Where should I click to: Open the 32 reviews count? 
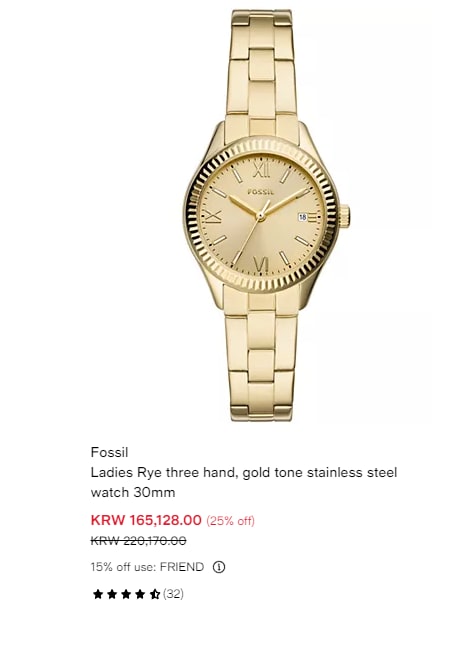(173, 594)
